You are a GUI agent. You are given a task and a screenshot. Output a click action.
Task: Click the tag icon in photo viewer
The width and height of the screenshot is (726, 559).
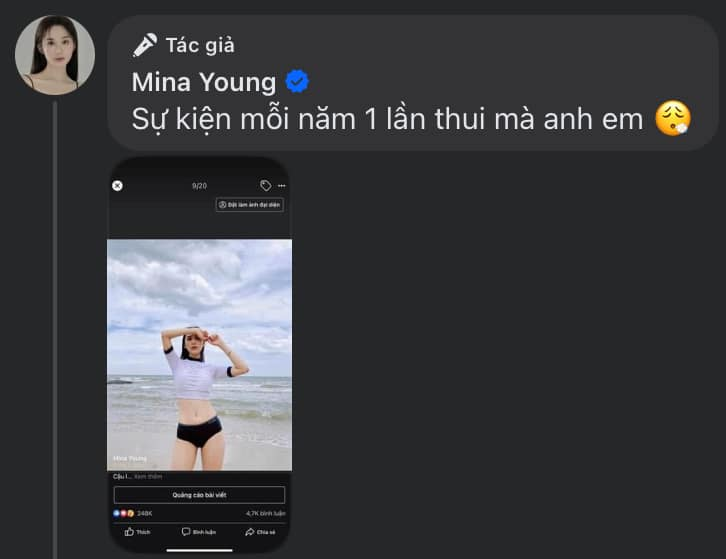[x=265, y=185]
